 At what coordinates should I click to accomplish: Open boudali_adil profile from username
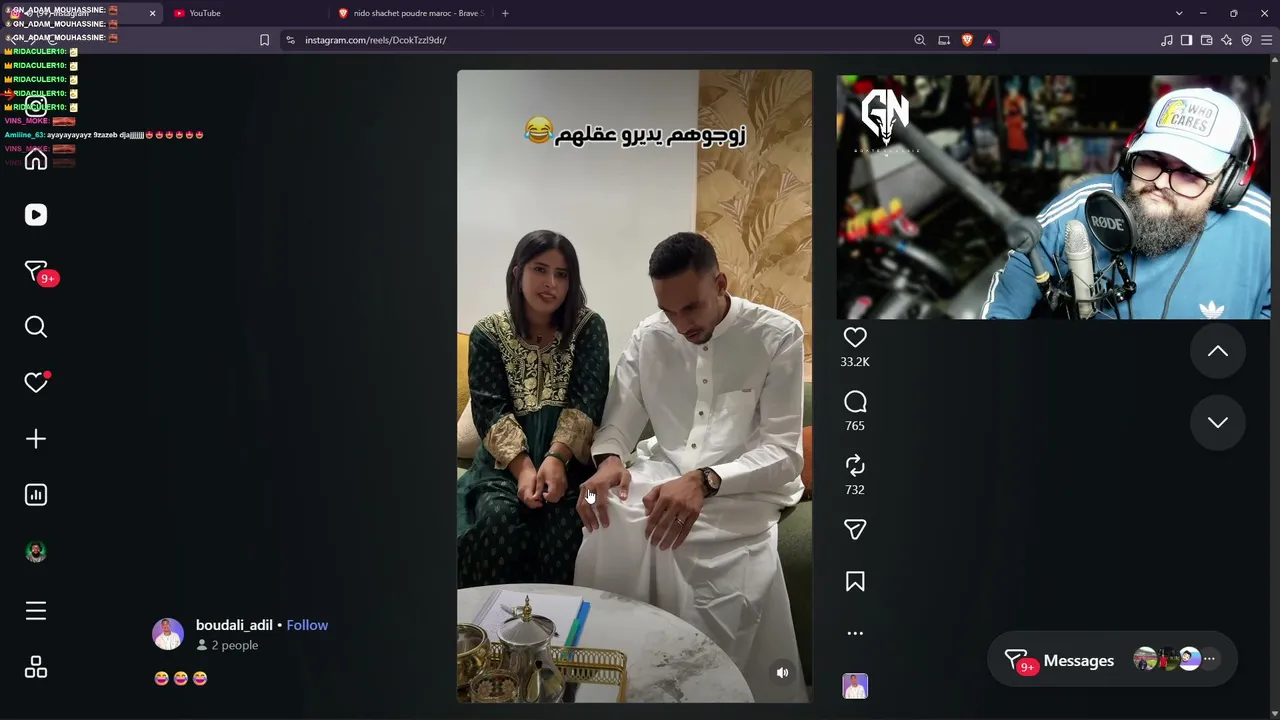234,625
